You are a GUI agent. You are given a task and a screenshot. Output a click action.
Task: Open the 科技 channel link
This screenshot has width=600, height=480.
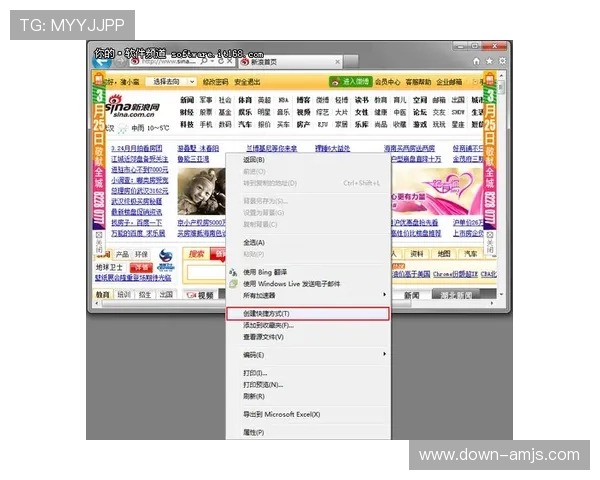pyautogui.click(x=187, y=125)
